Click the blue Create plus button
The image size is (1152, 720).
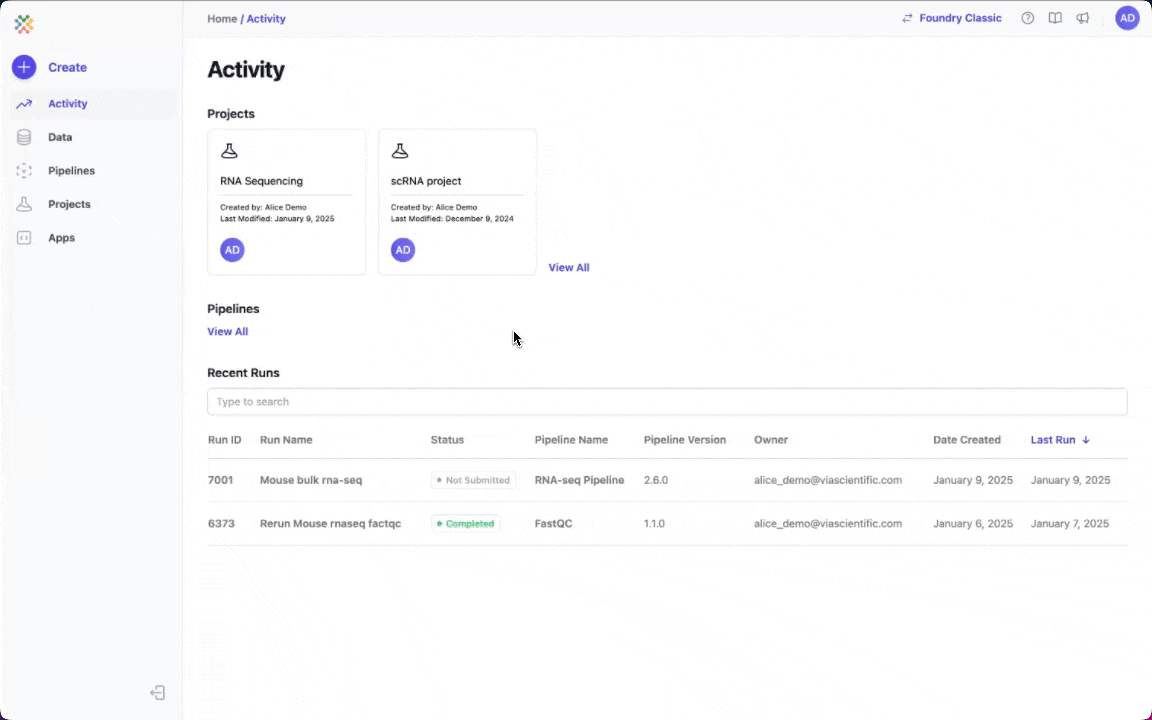(x=24, y=67)
